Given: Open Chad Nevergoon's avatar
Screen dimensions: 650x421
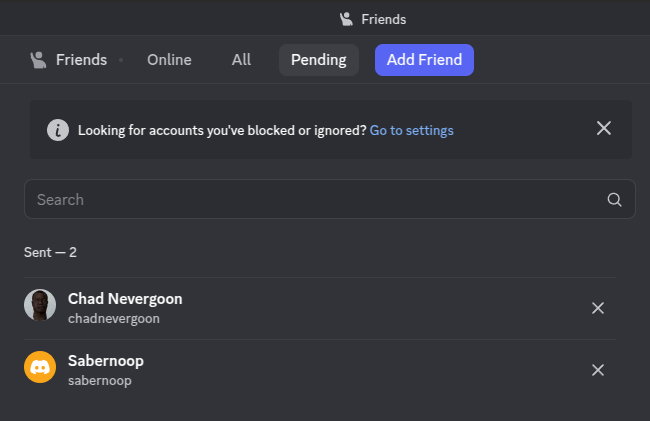Looking at the screenshot, I should (x=40, y=305).
